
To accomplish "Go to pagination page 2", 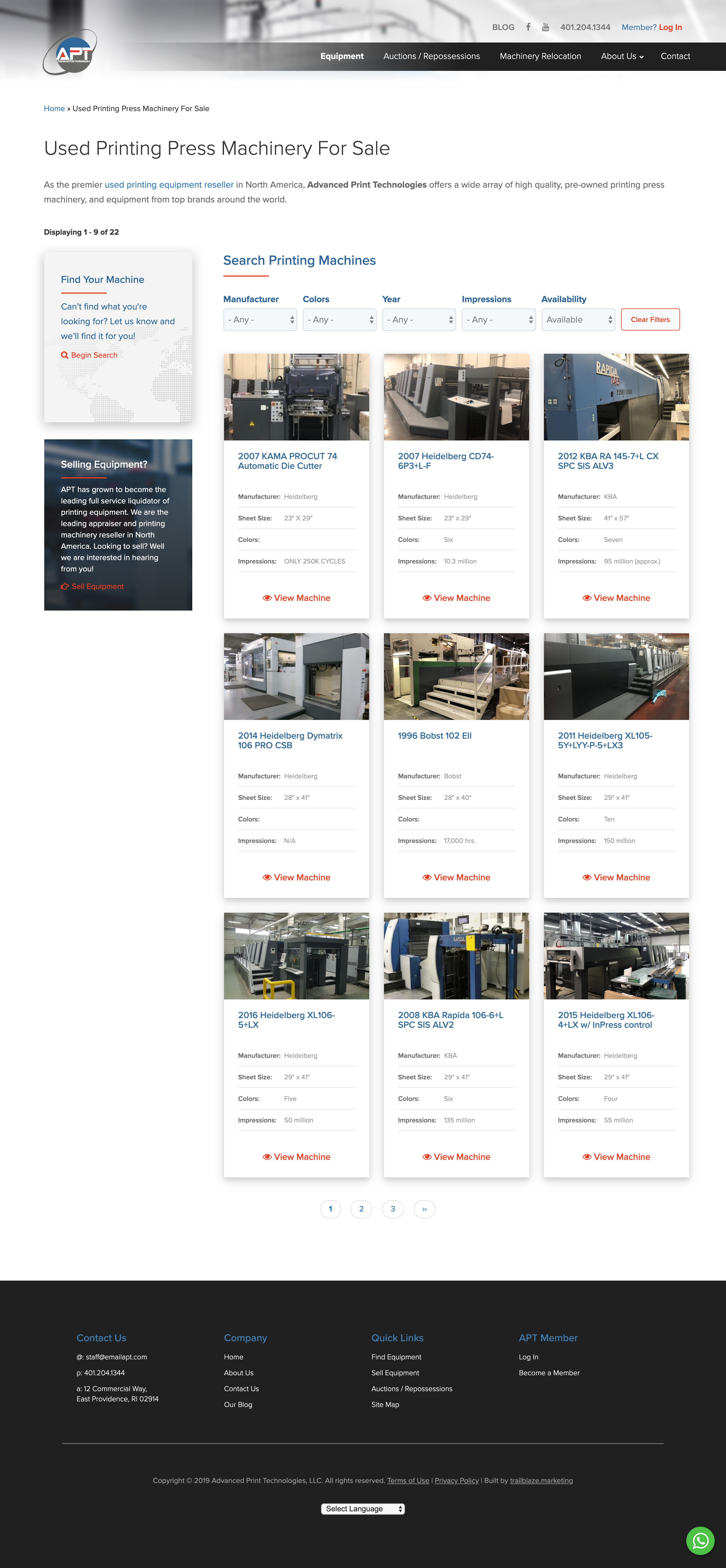I will (361, 1209).
